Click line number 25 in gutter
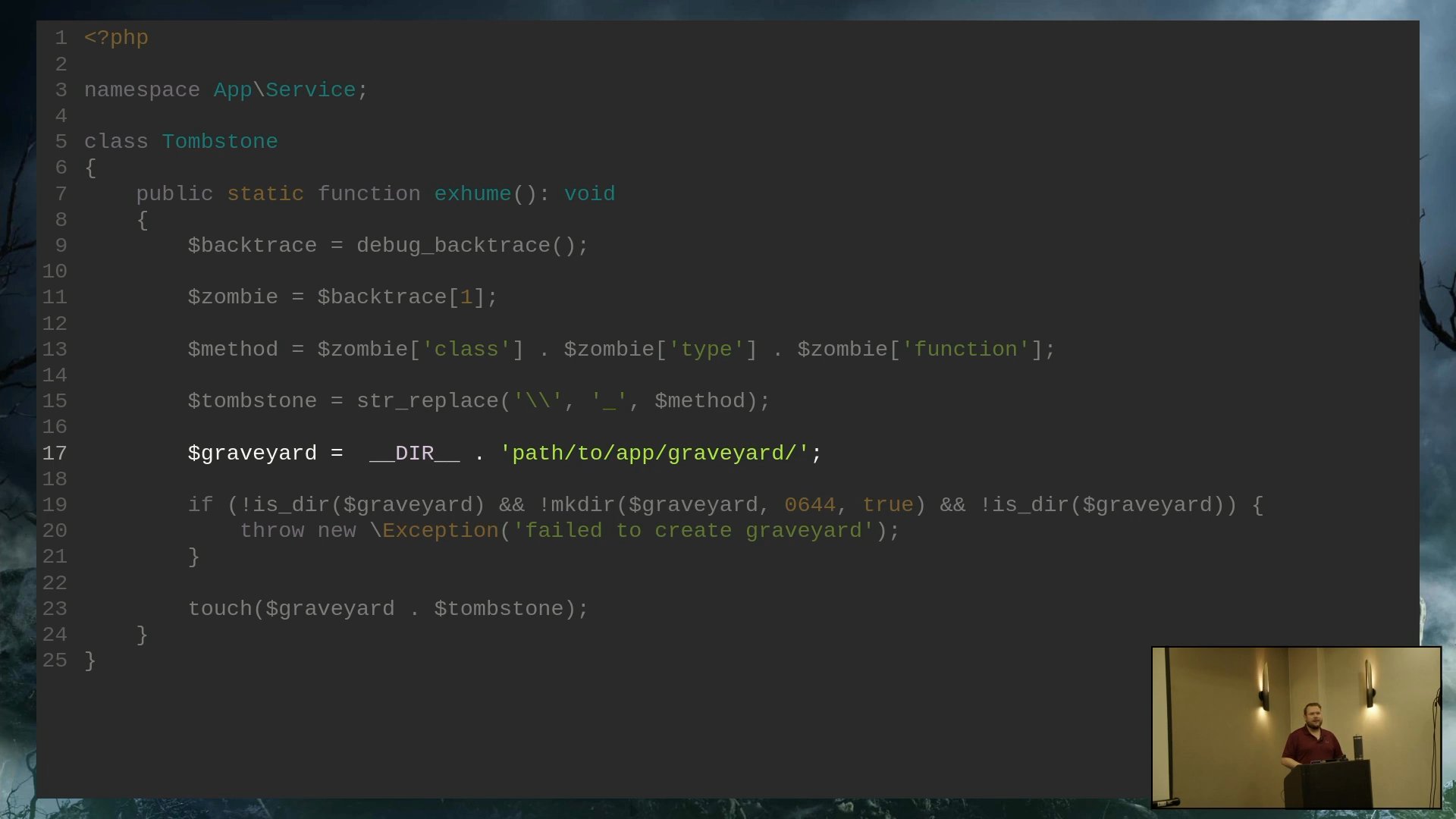The image size is (1456, 819). (x=55, y=661)
